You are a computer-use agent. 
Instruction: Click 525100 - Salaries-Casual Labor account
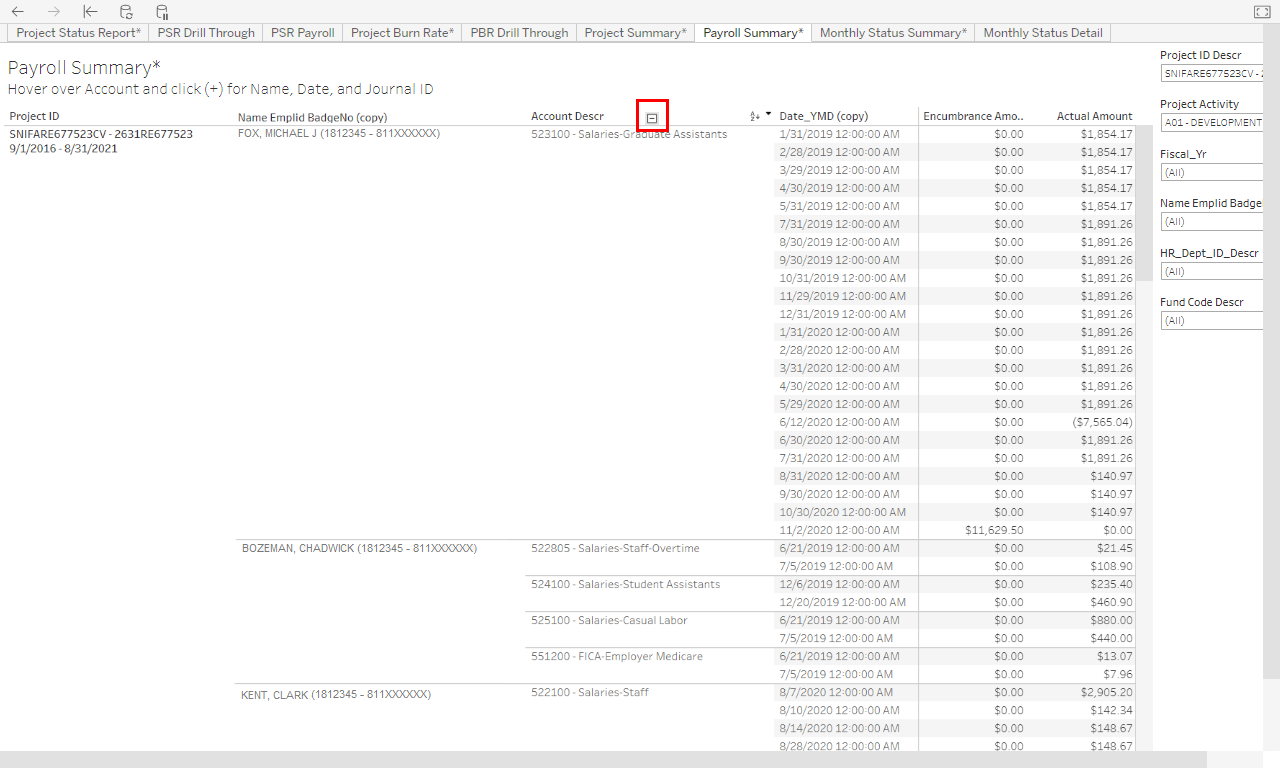[x=609, y=620]
